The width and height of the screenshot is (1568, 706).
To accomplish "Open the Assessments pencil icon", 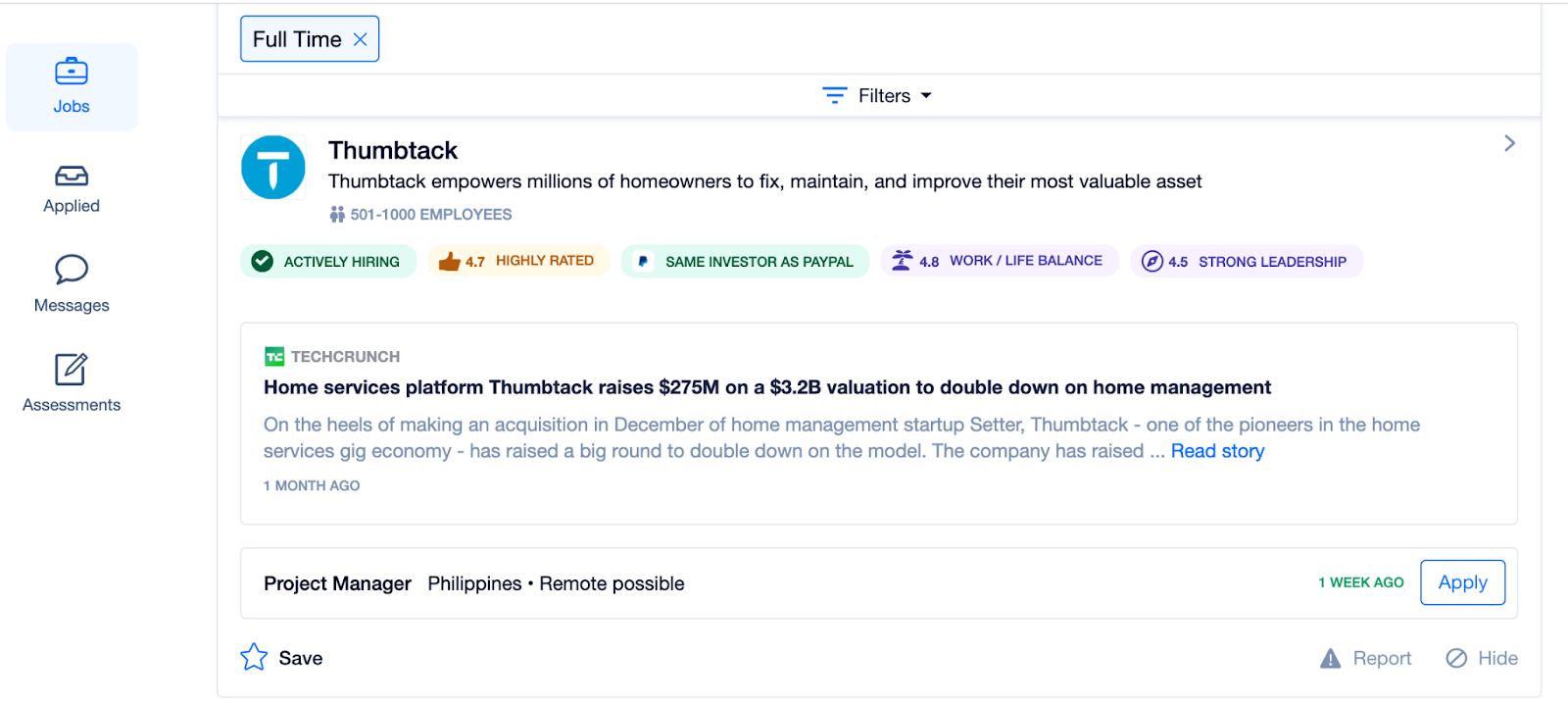I will 72,370.
